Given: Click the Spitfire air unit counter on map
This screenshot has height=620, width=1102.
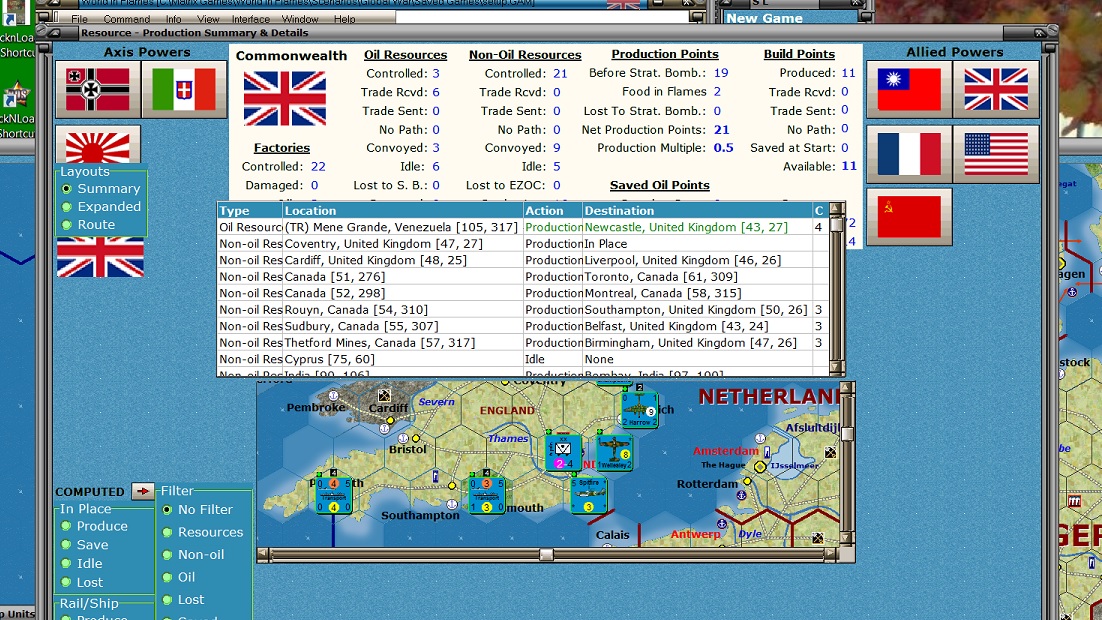Looking at the screenshot, I should [588, 495].
